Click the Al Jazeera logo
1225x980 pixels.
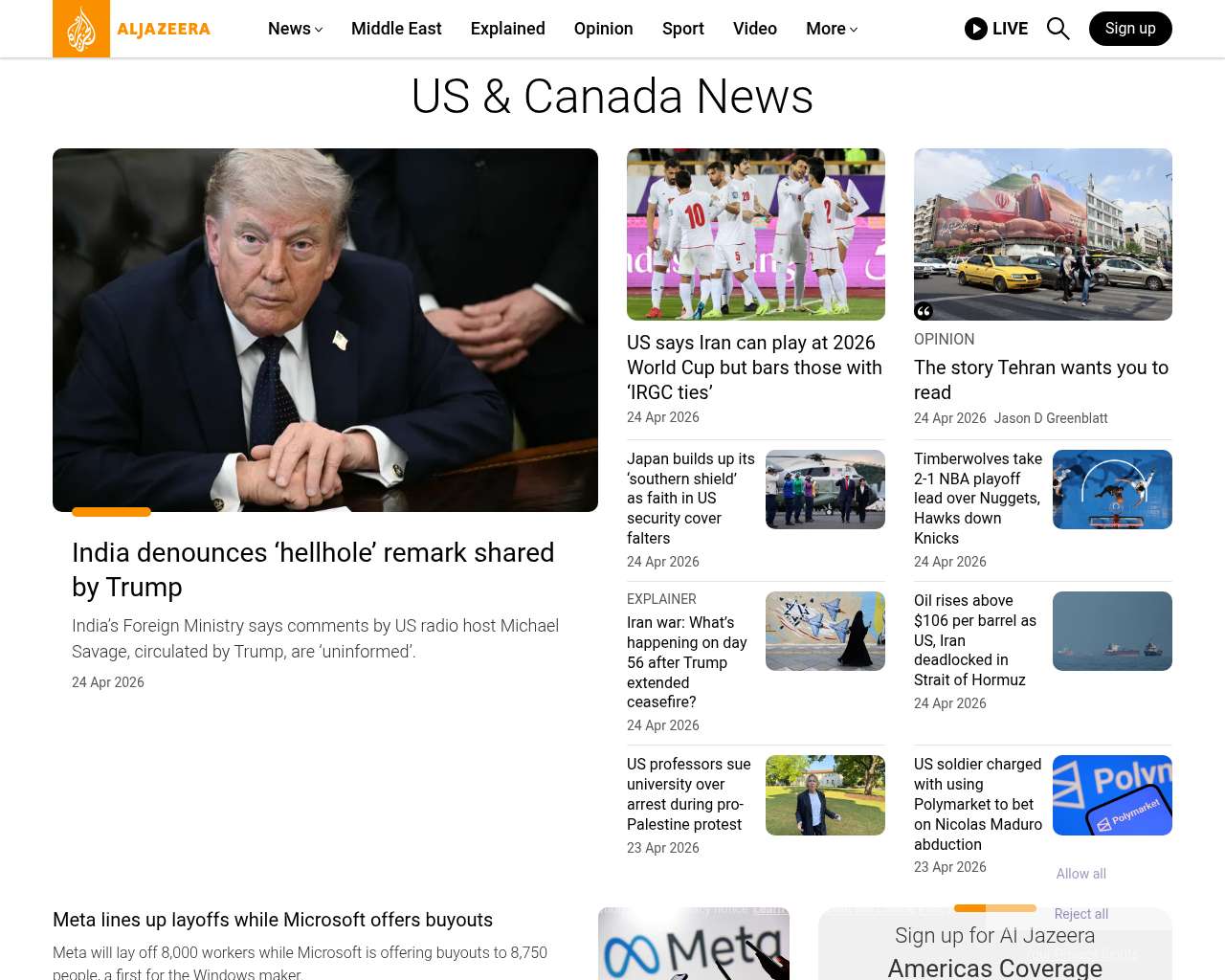[x=132, y=29]
